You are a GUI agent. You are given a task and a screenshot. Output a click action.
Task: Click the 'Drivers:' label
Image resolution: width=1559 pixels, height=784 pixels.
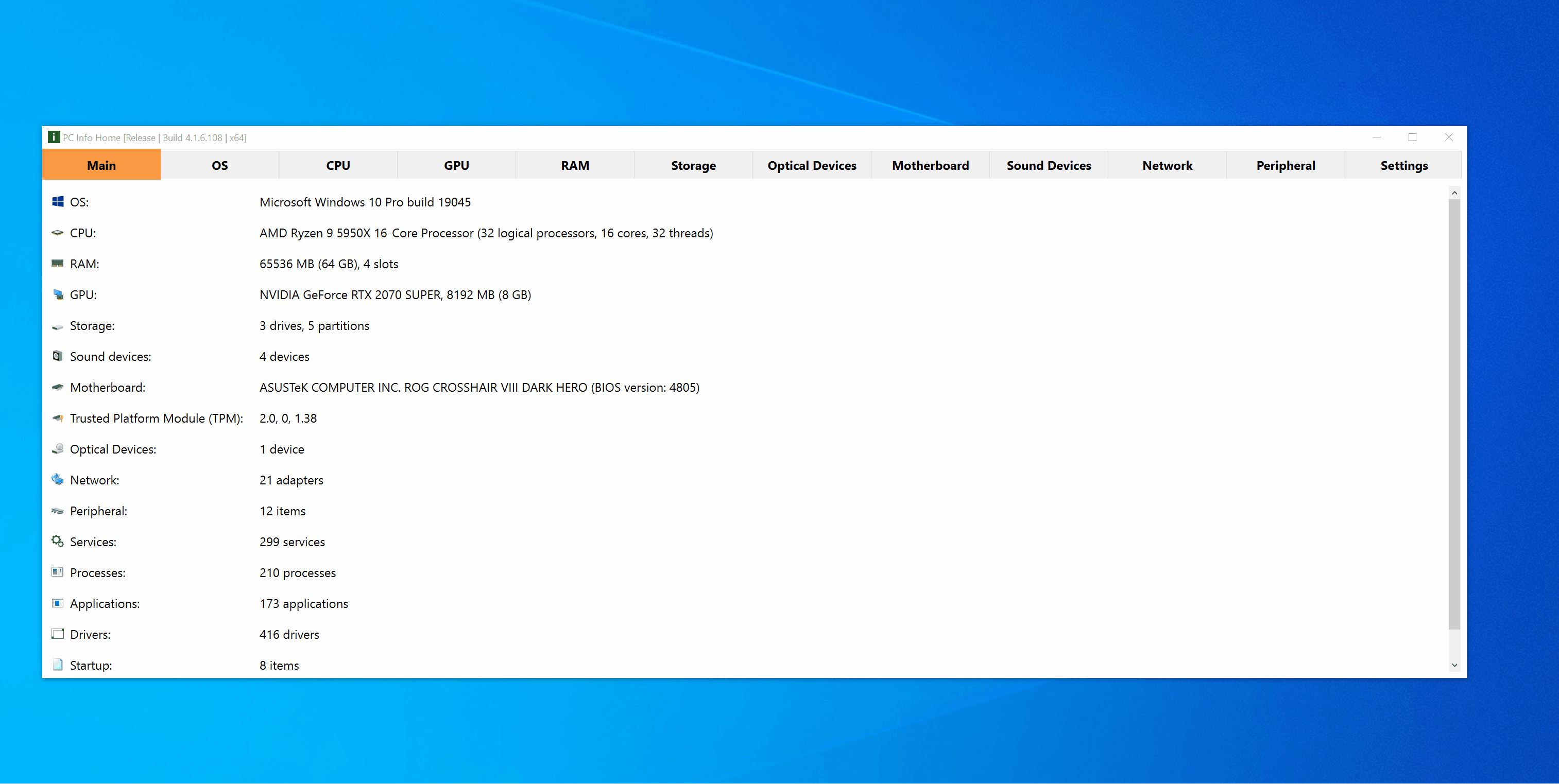[90, 634]
